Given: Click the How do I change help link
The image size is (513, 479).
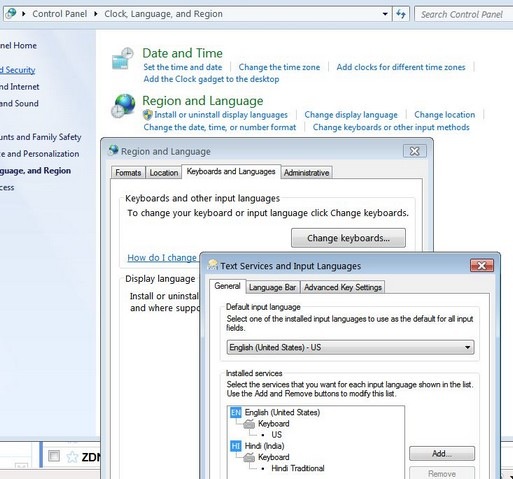Looking at the screenshot, I should (x=162, y=258).
